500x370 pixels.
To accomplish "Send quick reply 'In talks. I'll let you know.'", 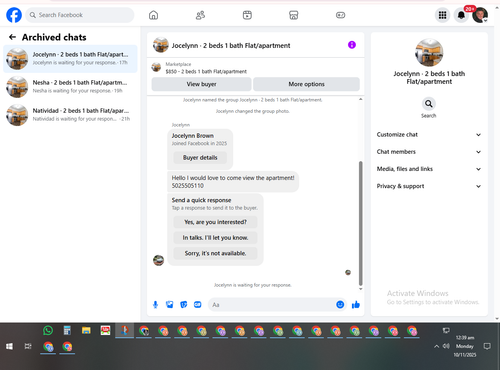I will coord(215,238).
